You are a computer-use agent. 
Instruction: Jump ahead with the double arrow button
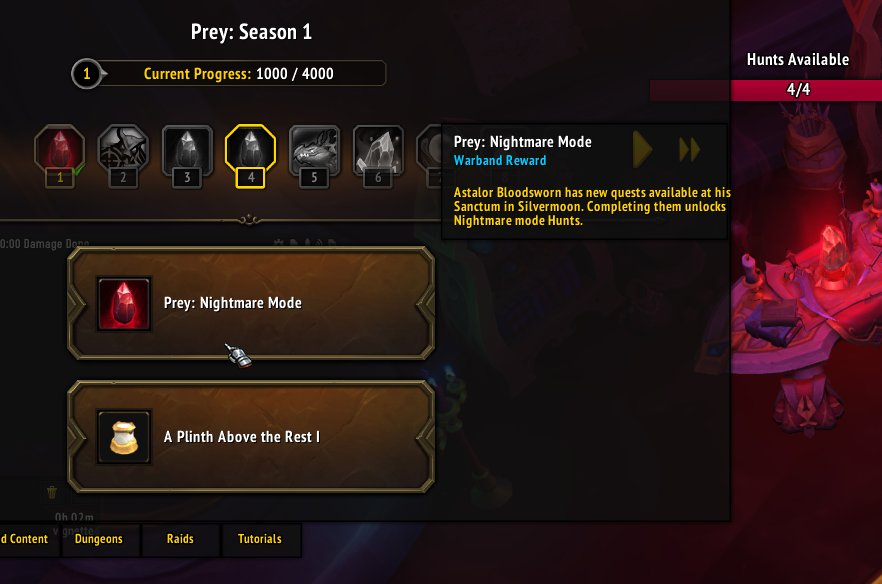[x=689, y=150]
